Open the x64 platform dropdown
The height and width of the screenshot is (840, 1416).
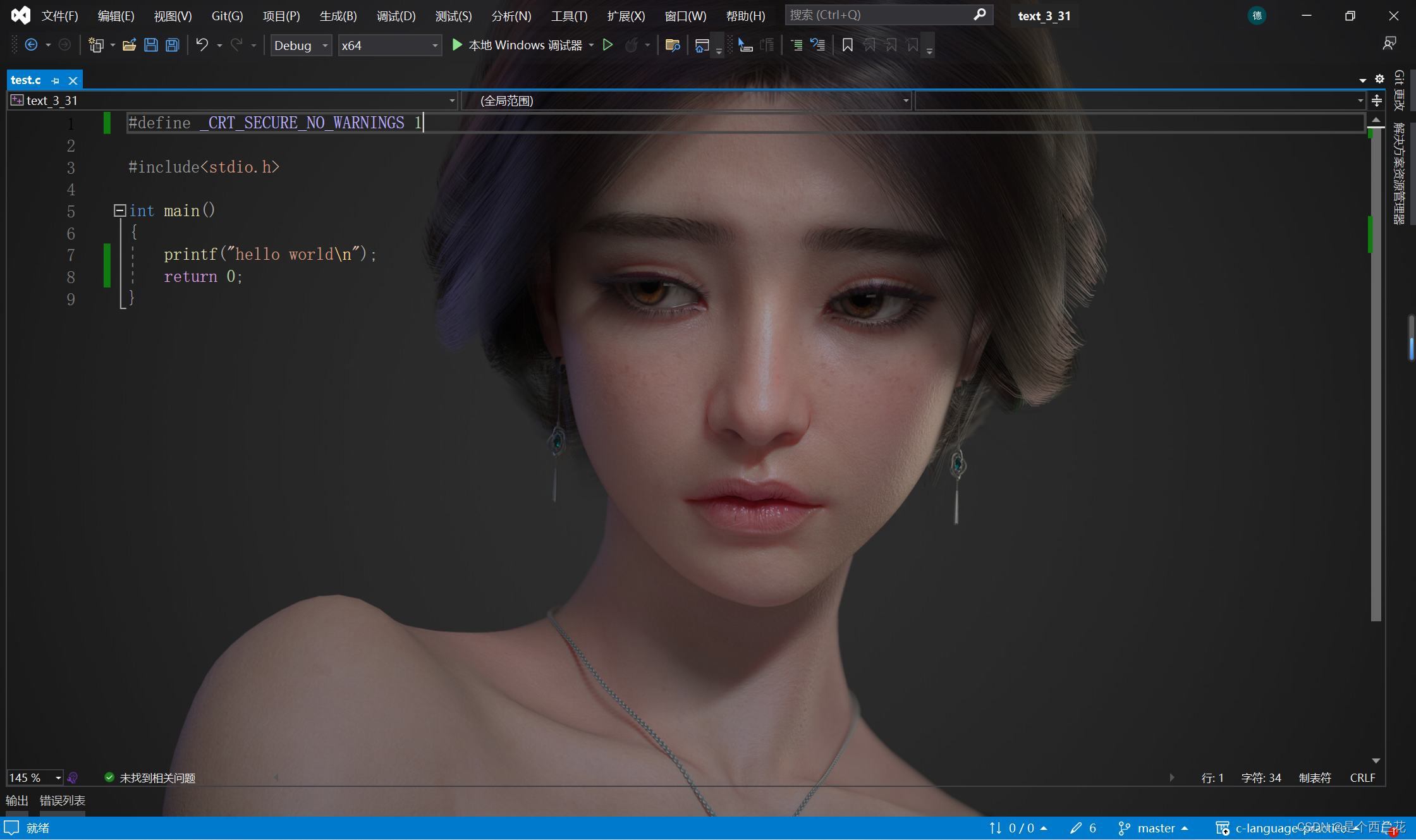(389, 46)
